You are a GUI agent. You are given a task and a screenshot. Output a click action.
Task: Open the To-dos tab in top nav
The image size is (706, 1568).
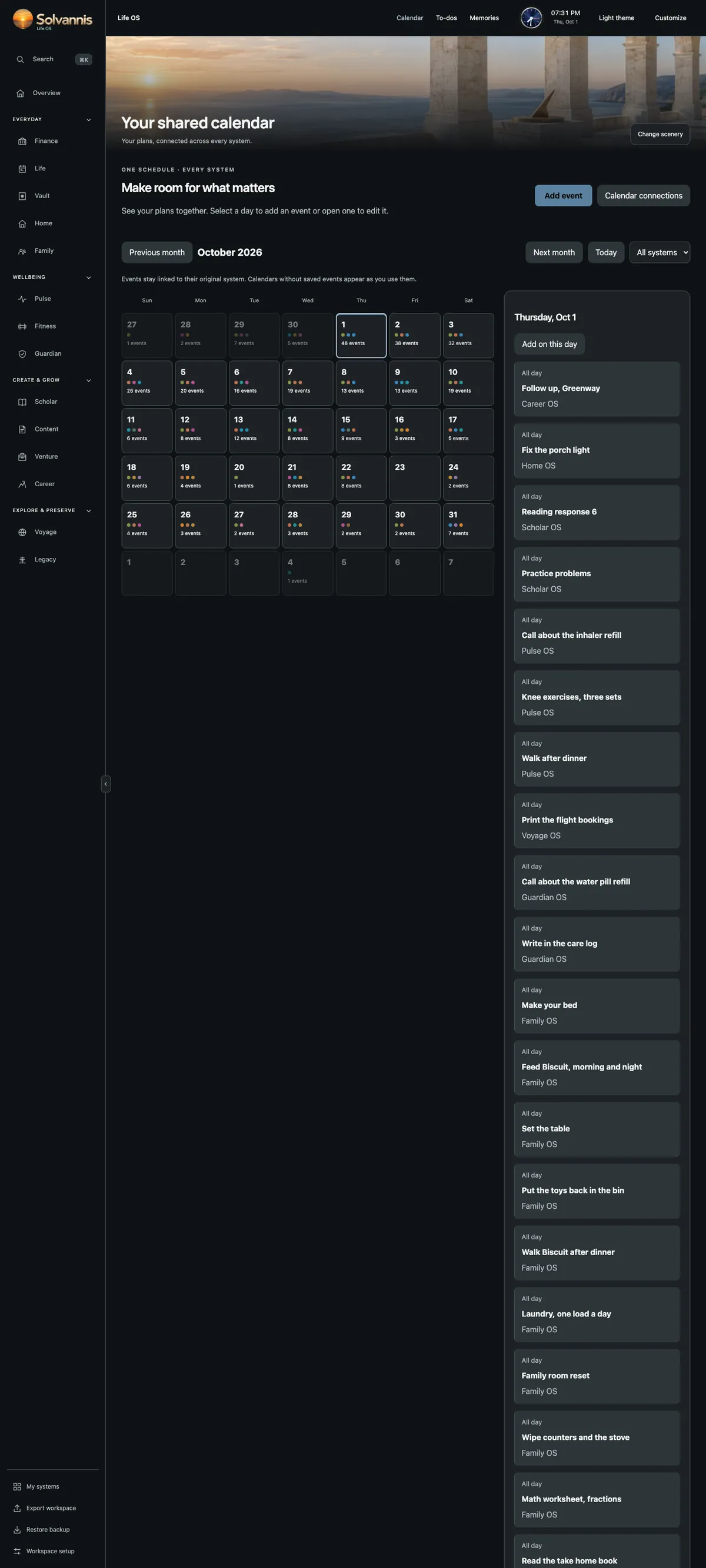447,18
